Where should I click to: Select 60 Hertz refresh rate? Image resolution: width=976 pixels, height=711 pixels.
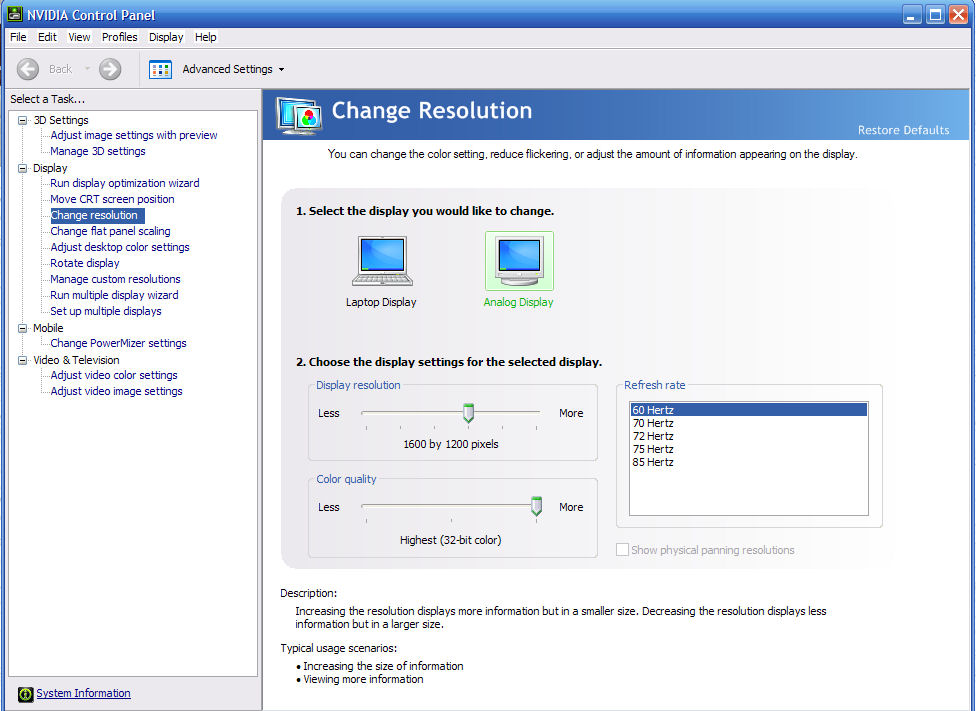[748, 410]
